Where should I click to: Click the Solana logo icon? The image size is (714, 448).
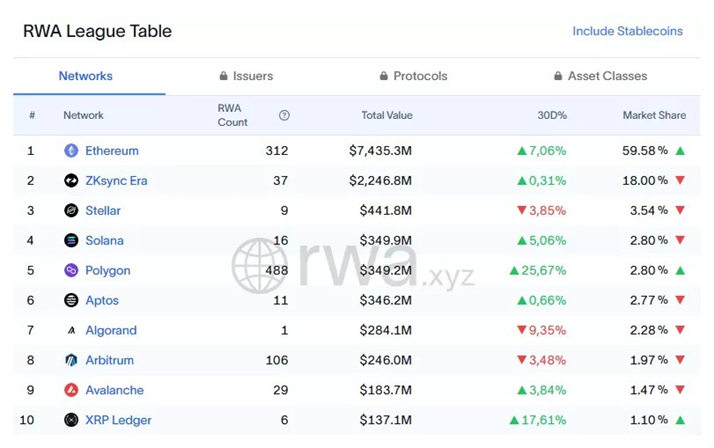[71, 240]
